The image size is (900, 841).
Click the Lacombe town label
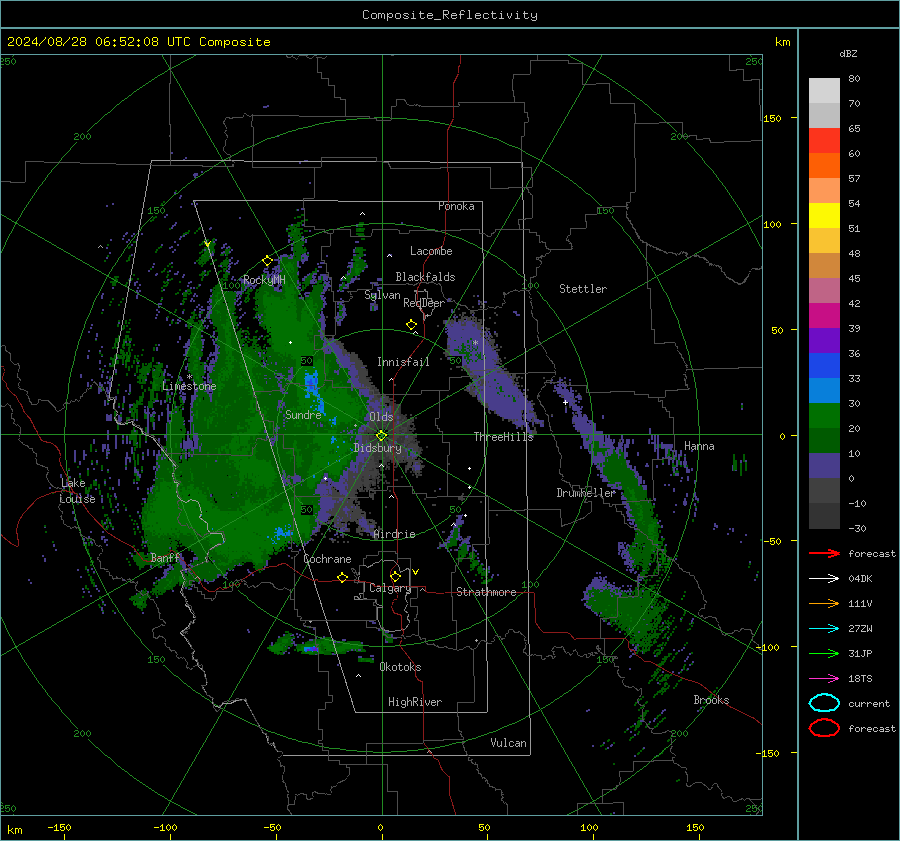(431, 251)
